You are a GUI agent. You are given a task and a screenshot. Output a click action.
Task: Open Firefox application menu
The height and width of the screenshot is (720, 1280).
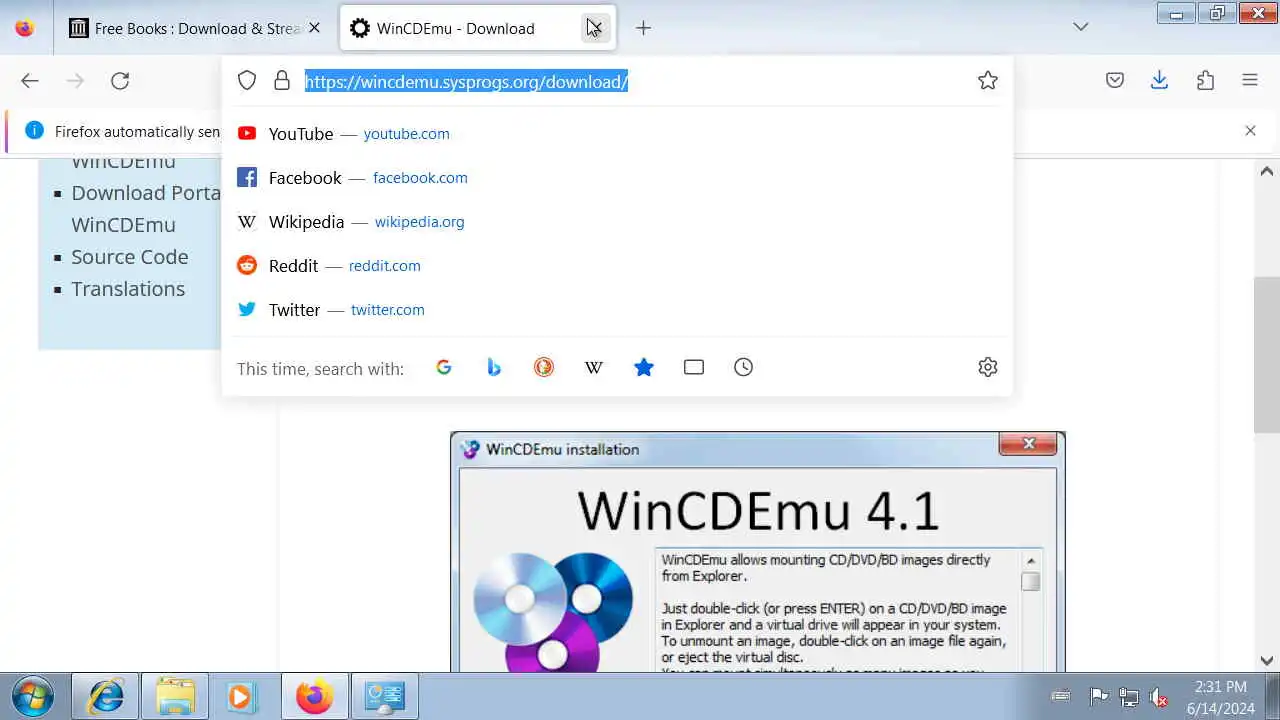tap(1250, 81)
